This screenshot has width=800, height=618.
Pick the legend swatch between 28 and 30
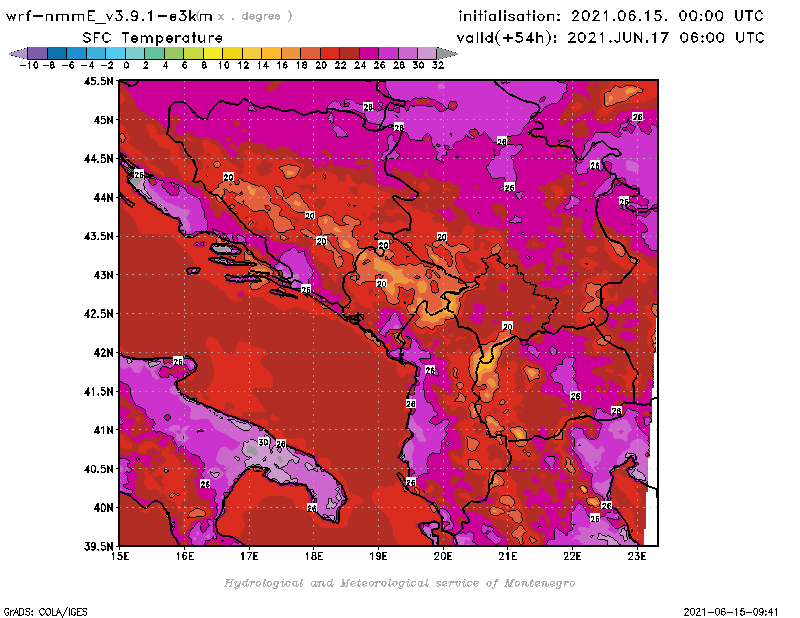pyautogui.click(x=407, y=53)
